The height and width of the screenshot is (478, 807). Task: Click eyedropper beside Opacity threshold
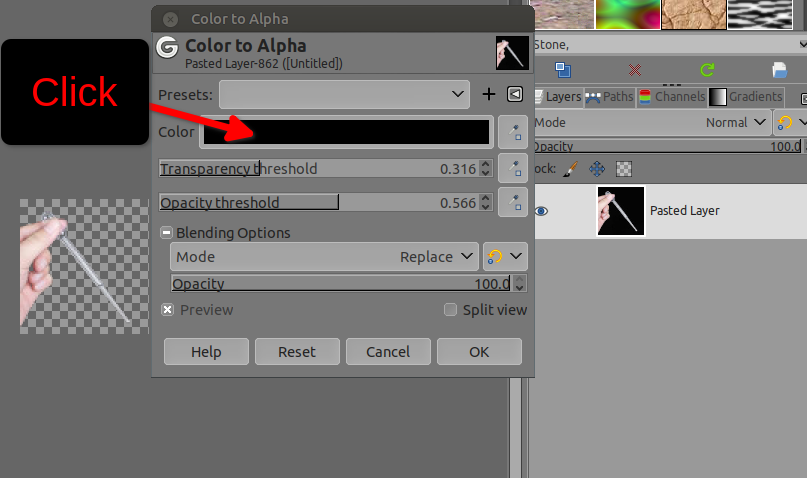[x=513, y=202]
